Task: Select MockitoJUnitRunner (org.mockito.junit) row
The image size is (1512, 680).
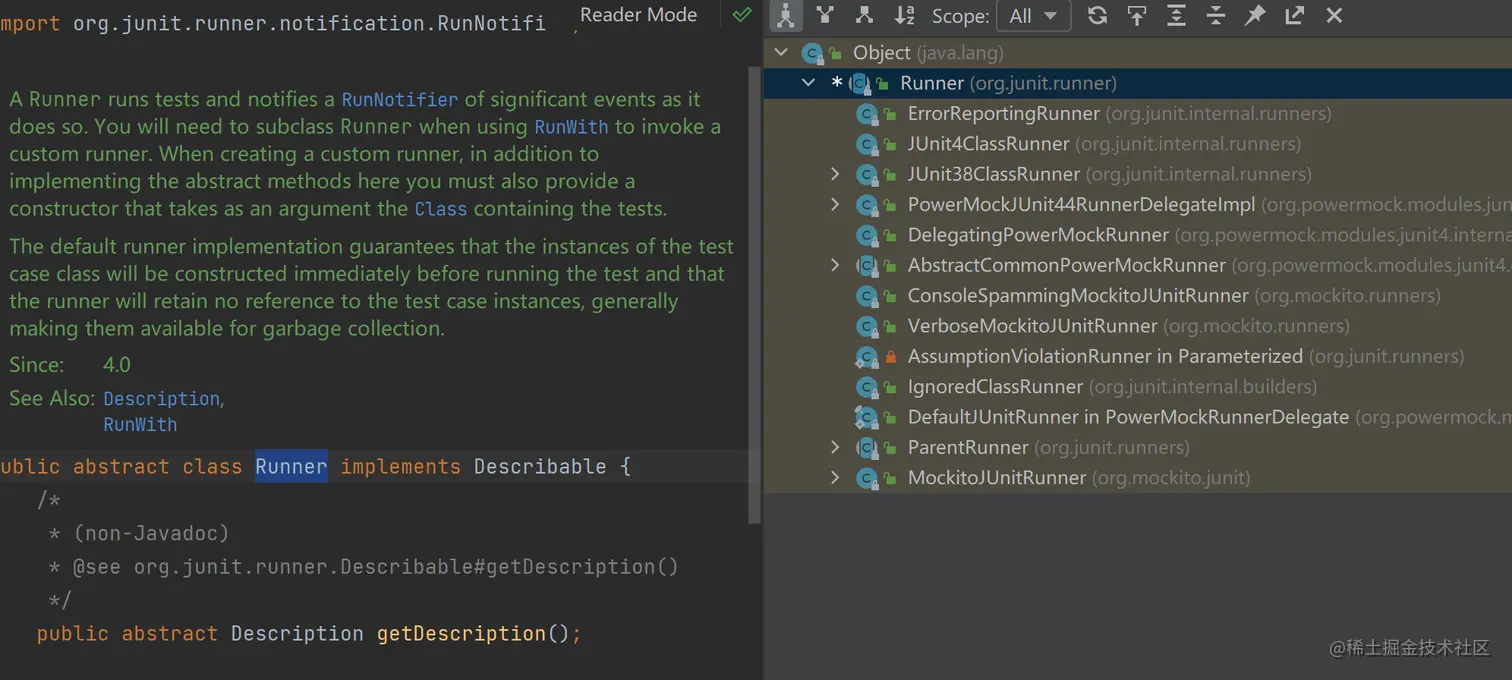Action: pos(1137,478)
